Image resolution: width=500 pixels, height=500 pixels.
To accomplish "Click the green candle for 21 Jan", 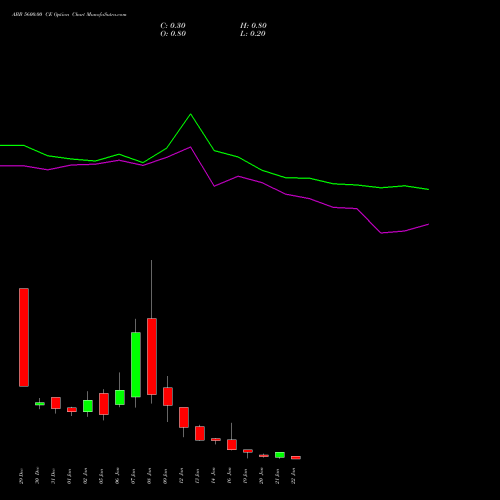I will click(280, 455).
